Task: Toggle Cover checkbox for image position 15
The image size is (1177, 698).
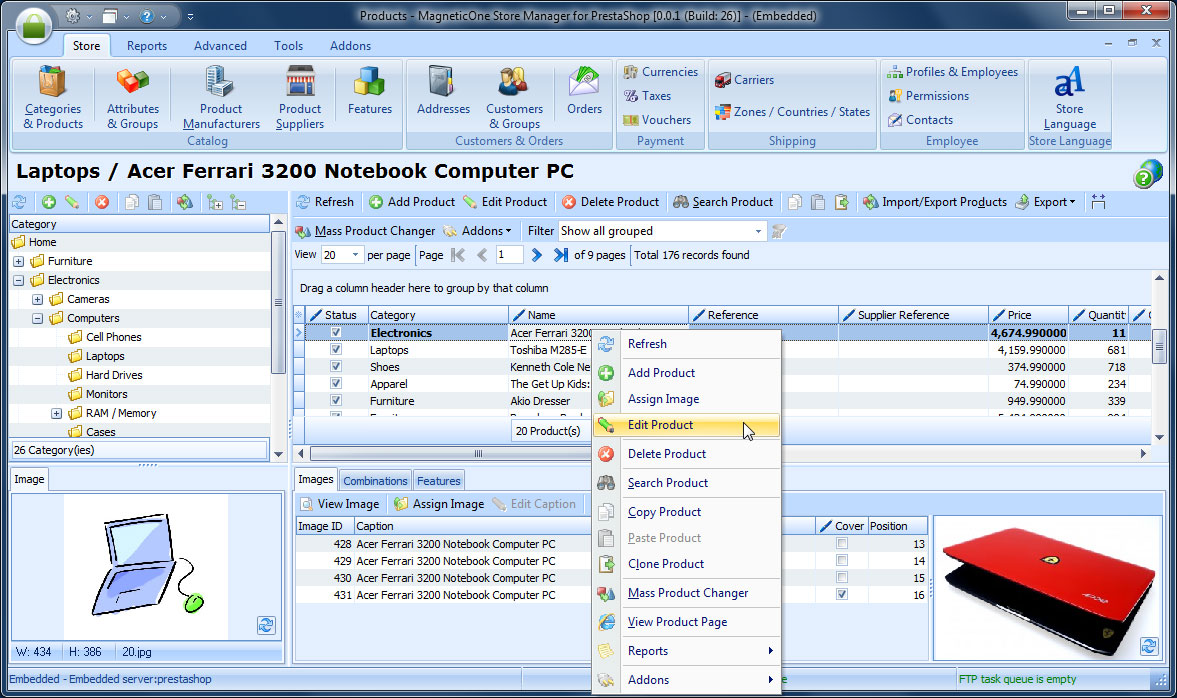Action: point(841,577)
